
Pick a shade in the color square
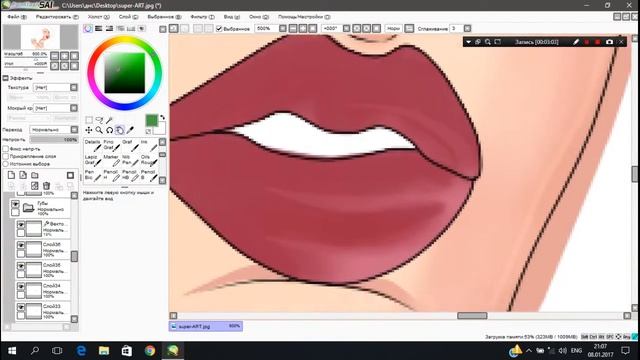click(x=124, y=73)
